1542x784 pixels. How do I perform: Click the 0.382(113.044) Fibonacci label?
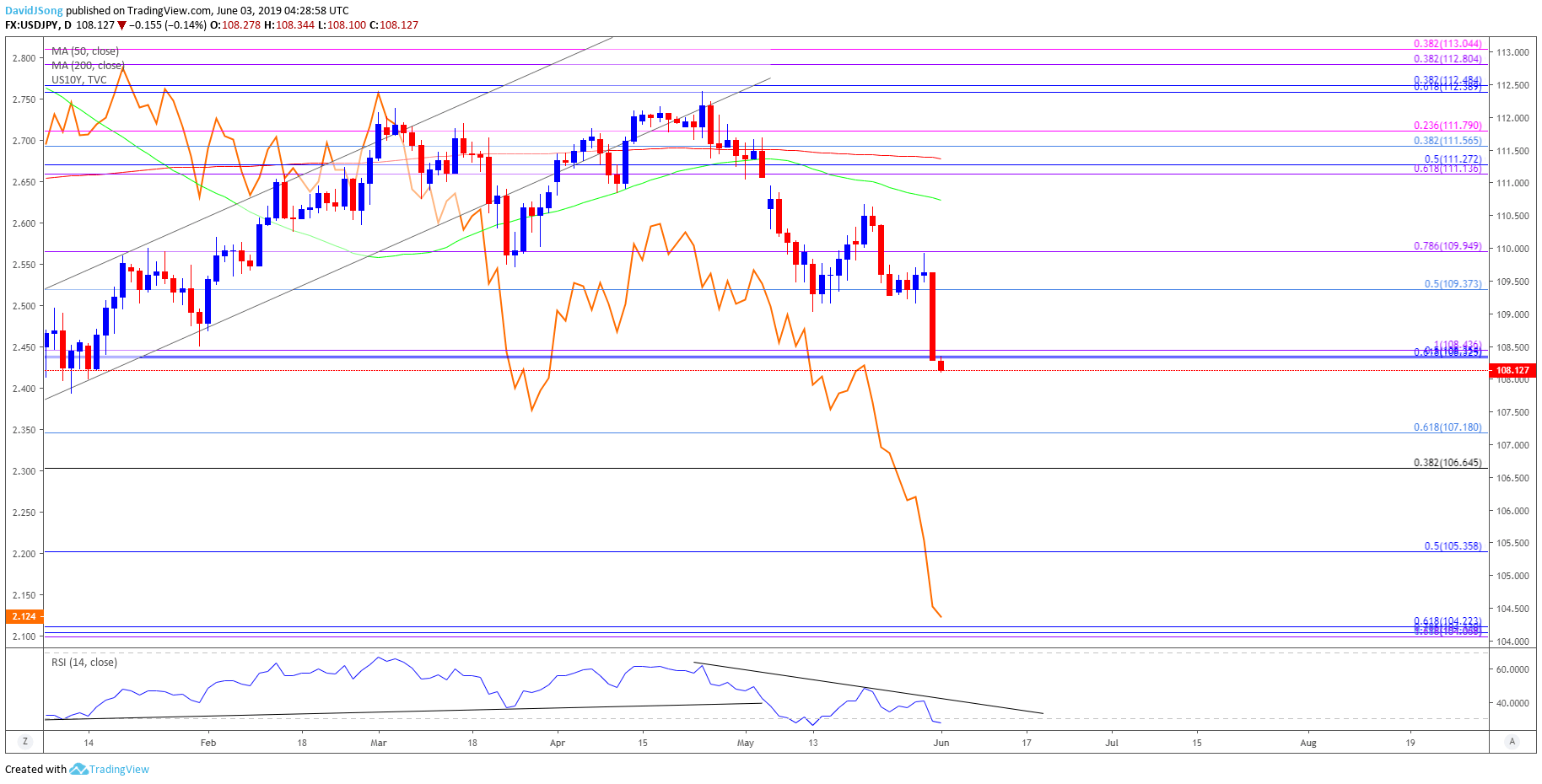[1448, 44]
